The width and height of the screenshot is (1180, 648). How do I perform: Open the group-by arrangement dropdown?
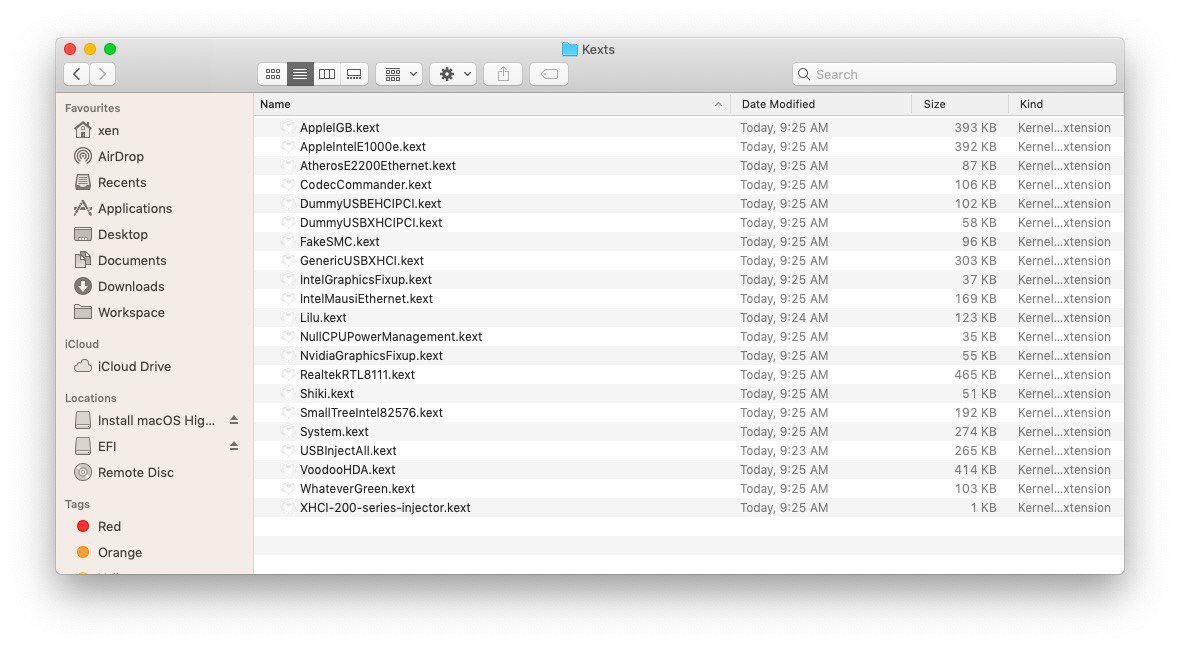399,74
